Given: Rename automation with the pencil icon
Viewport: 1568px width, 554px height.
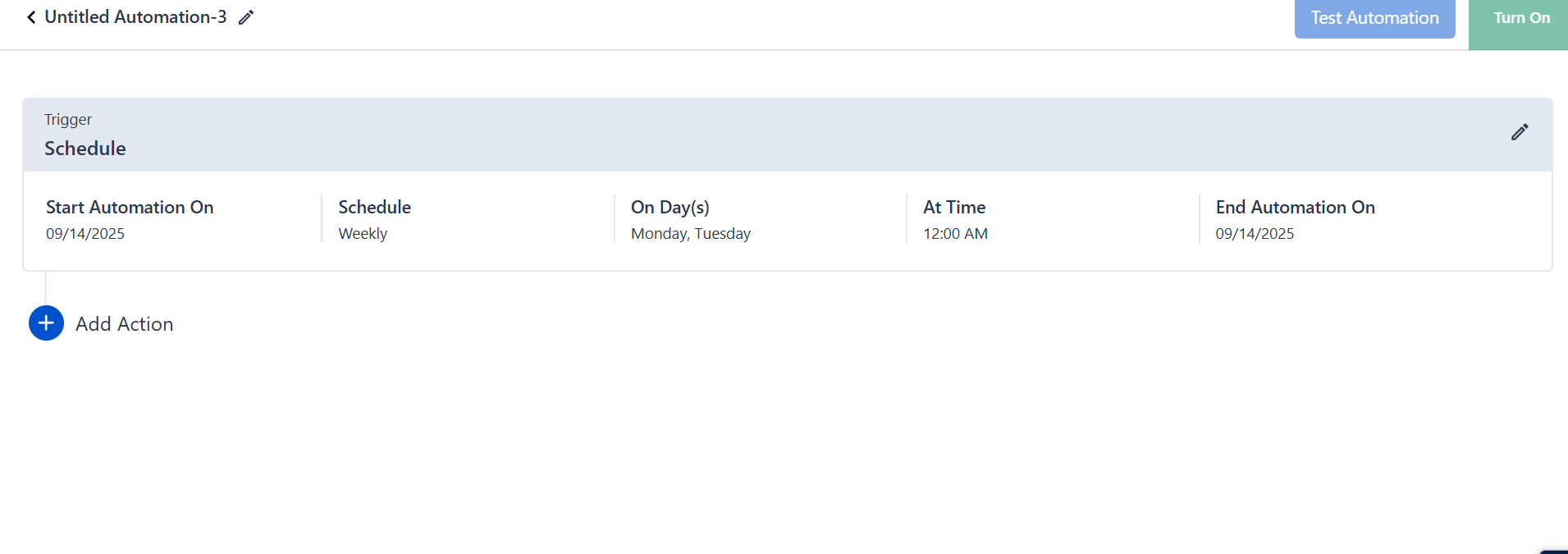Looking at the screenshot, I should (246, 17).
